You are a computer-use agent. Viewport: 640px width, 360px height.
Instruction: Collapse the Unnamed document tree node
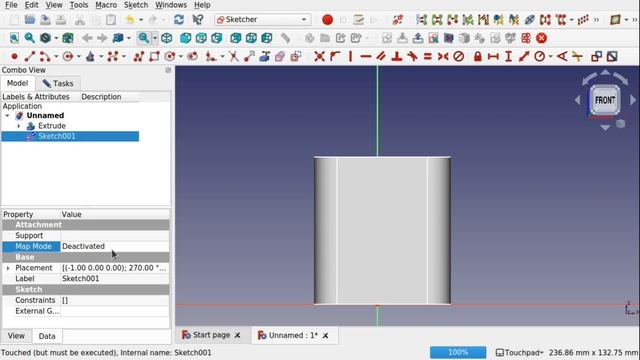click(7, 116)
